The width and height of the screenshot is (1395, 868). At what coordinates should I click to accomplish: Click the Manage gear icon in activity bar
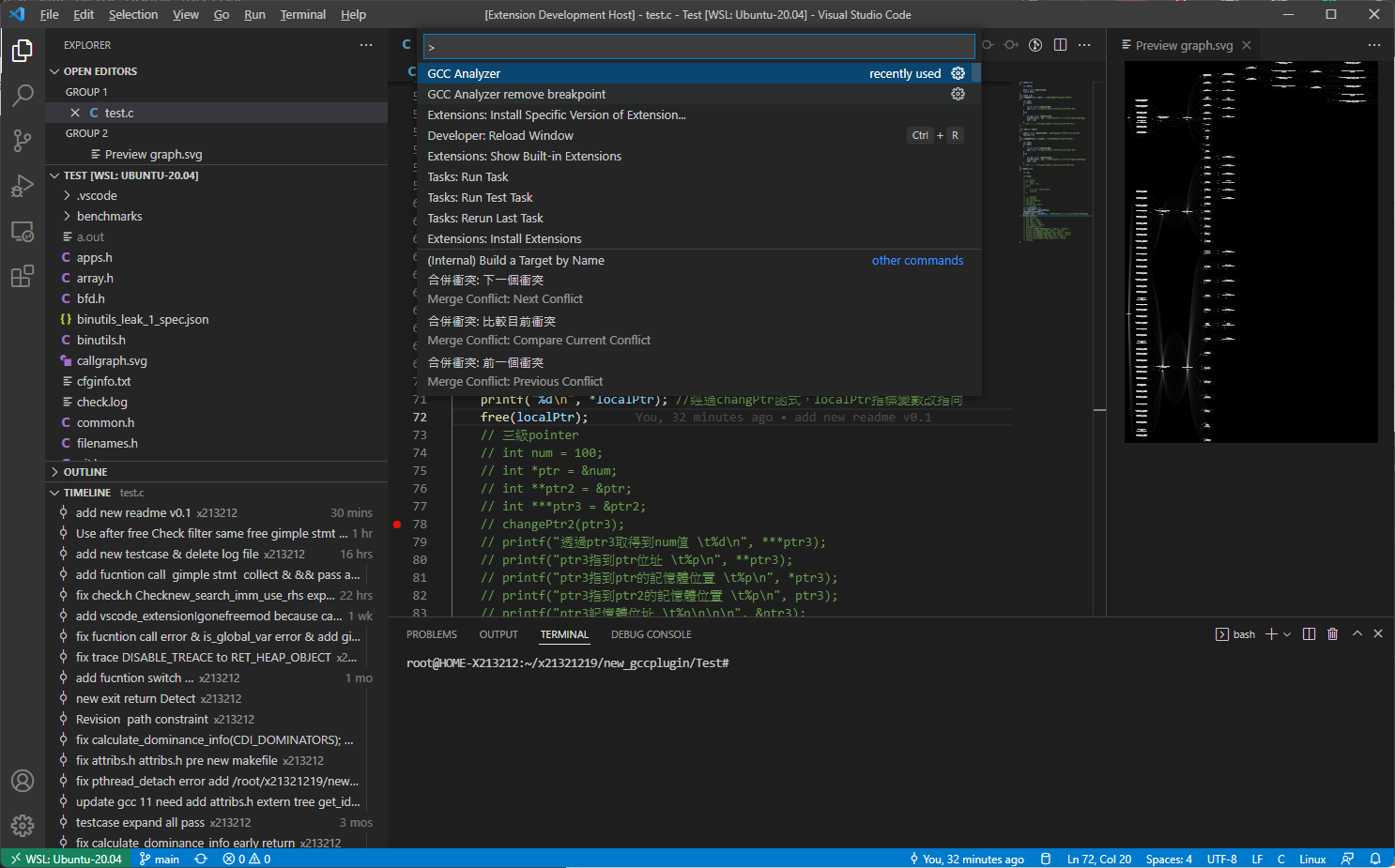(23, 825)
